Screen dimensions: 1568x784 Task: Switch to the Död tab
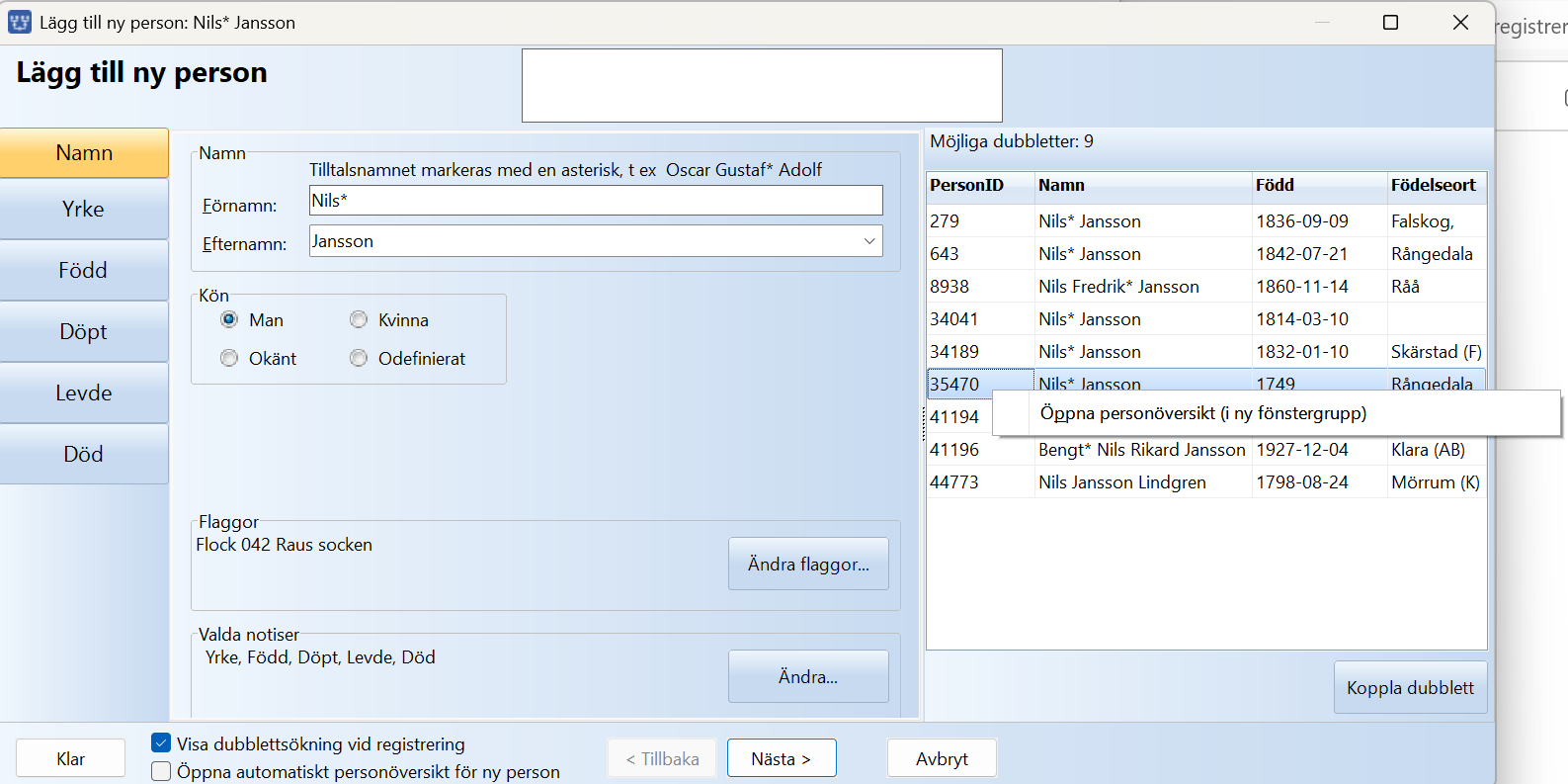[84, 455]
